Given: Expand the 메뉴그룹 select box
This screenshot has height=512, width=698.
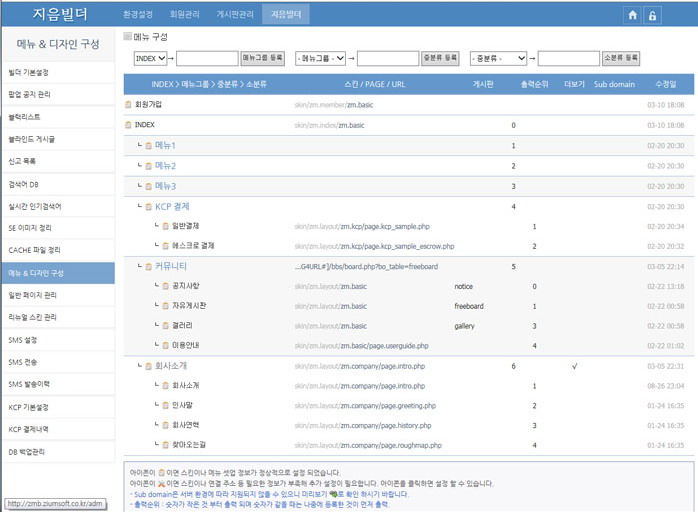Looking at the screenshot, I should [x=320, y=58].
